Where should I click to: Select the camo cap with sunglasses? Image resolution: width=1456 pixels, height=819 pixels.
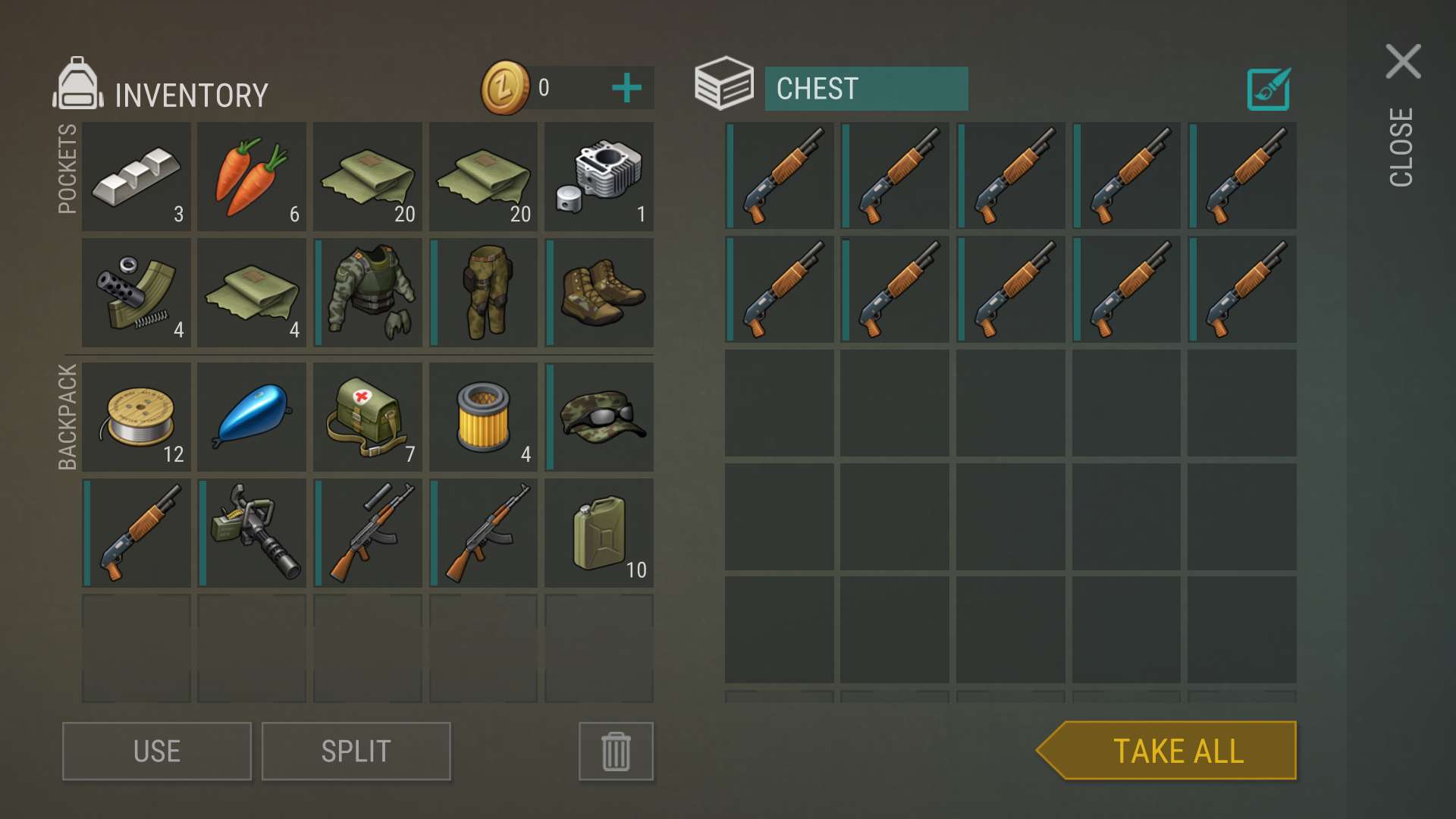[x=599, y=417]
